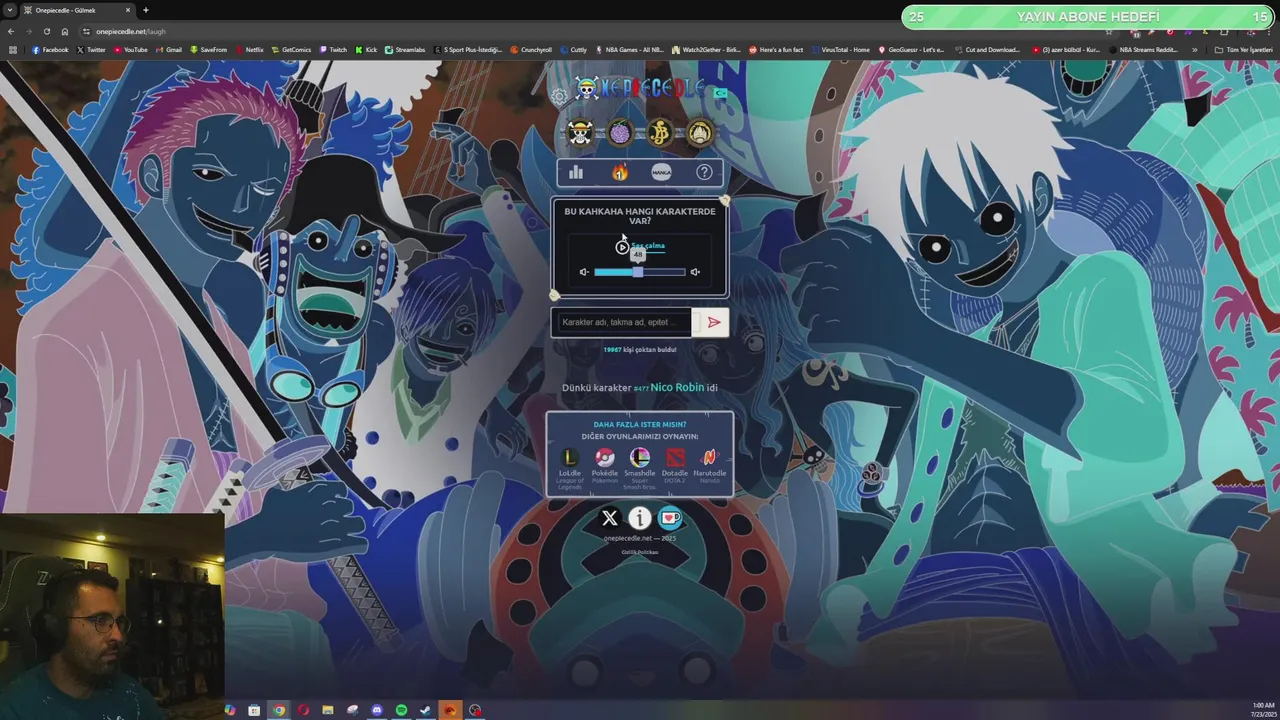Expand the bookmarks overflow chevron
Screen dimensions: 1280x720
(x=1194, y=49)
